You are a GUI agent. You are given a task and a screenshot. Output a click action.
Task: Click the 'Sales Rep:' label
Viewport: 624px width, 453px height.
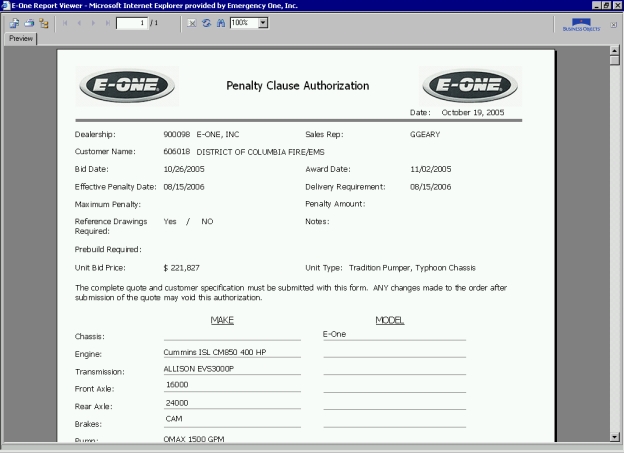(324, 135)
